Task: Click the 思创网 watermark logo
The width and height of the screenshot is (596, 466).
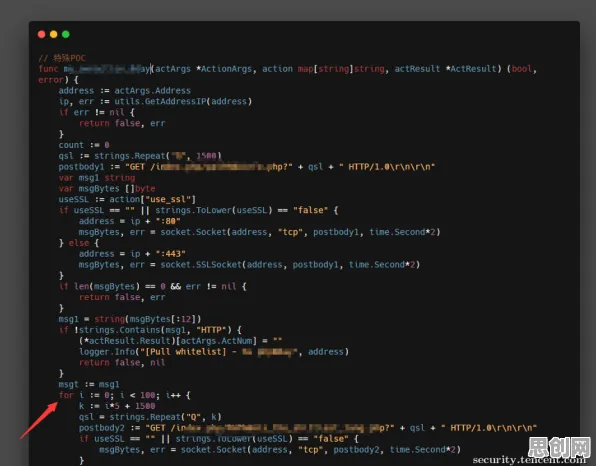Action: (x=560, y=447)
